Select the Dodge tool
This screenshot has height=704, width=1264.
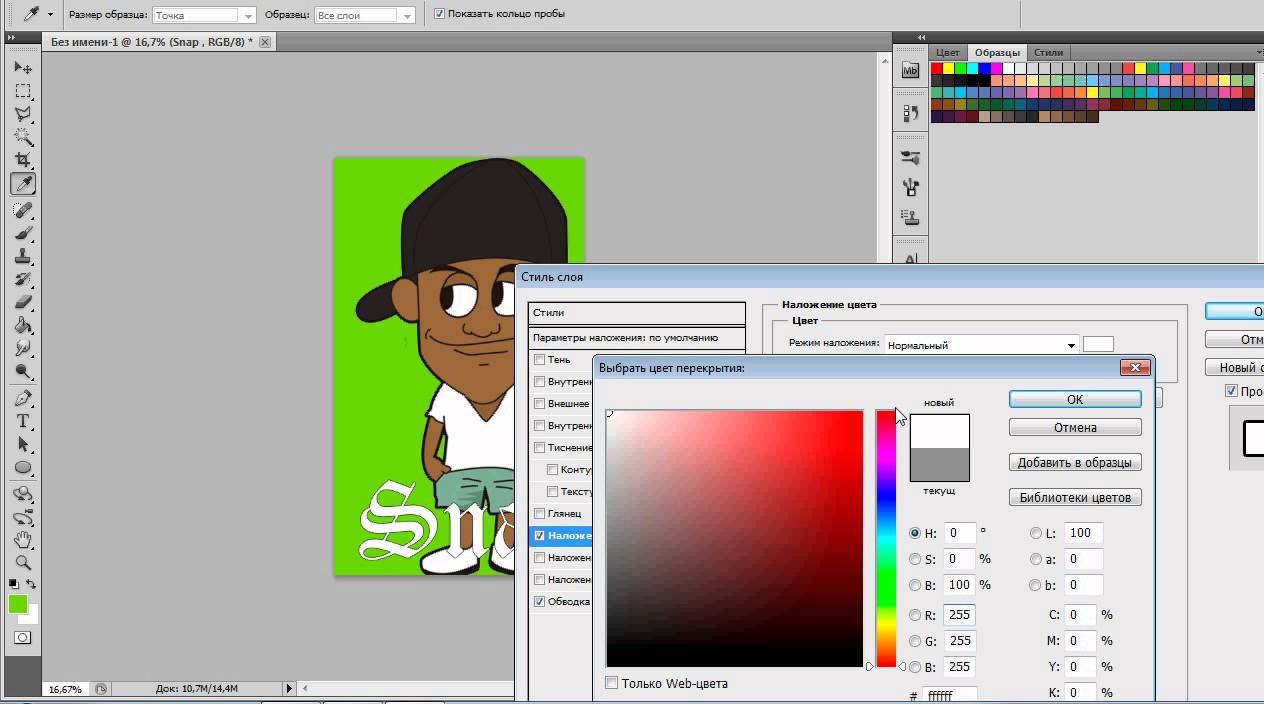click(x=23, y=371)
